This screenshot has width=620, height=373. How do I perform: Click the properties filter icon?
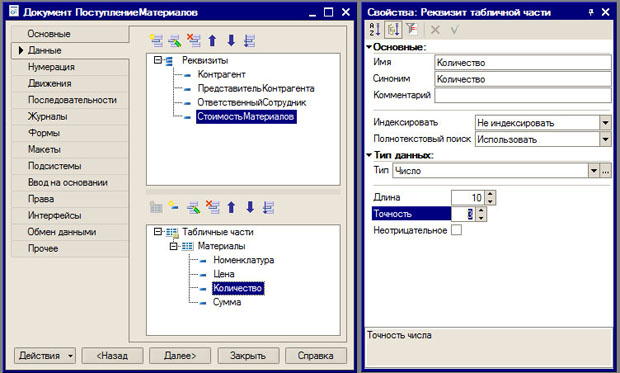point(412,30)
